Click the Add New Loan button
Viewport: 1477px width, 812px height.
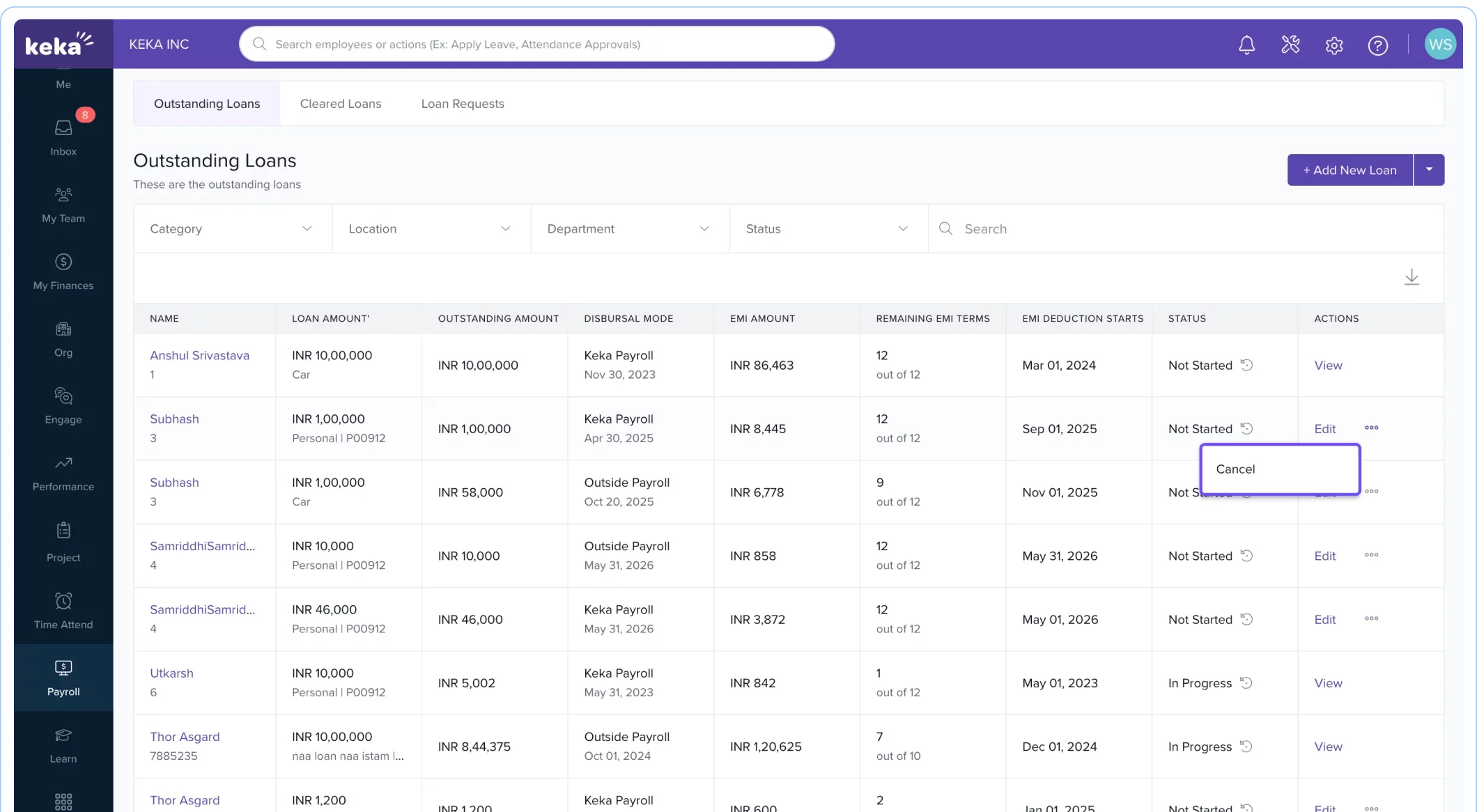click(1350, 170)
